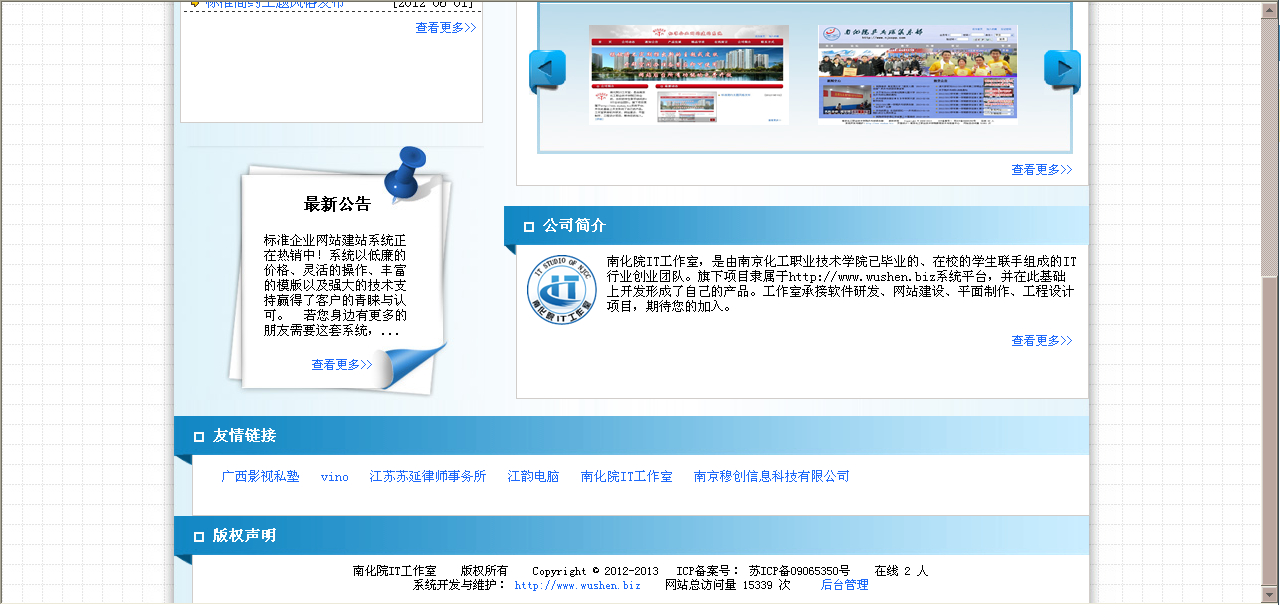Click the square icon beside 公司简介

[529, 227]
